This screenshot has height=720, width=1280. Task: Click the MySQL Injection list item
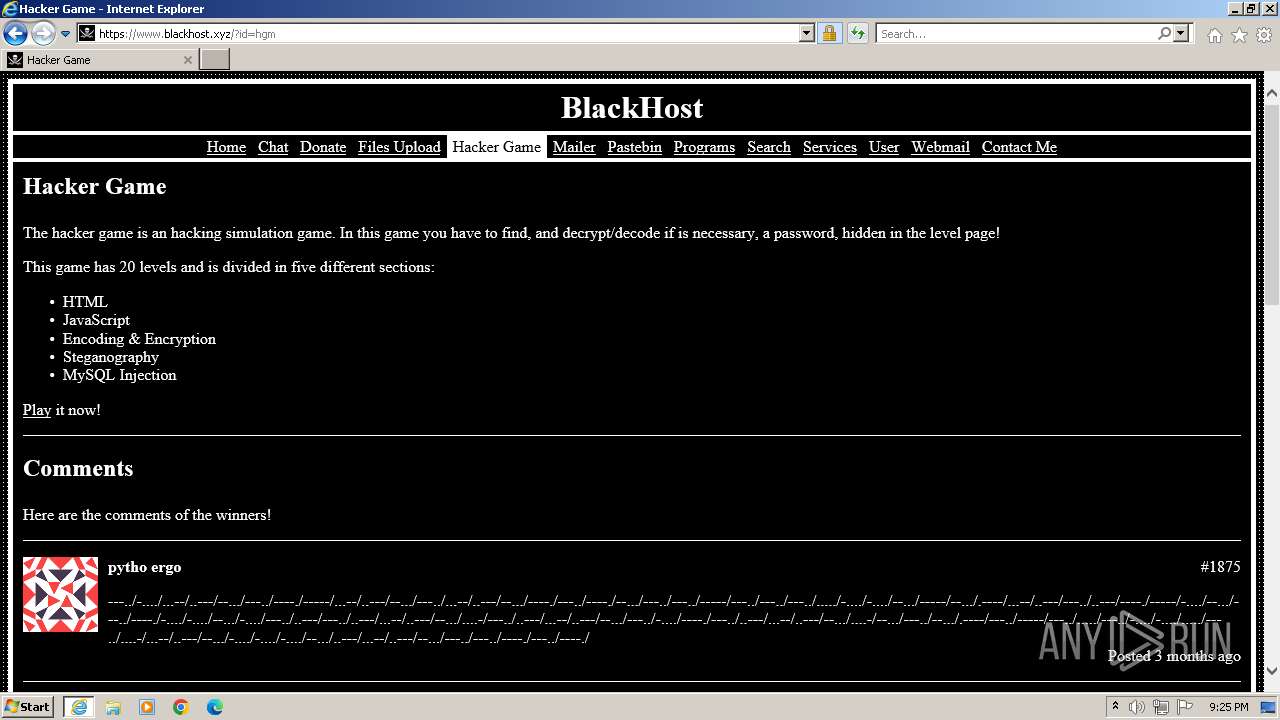tap(119, 375)
